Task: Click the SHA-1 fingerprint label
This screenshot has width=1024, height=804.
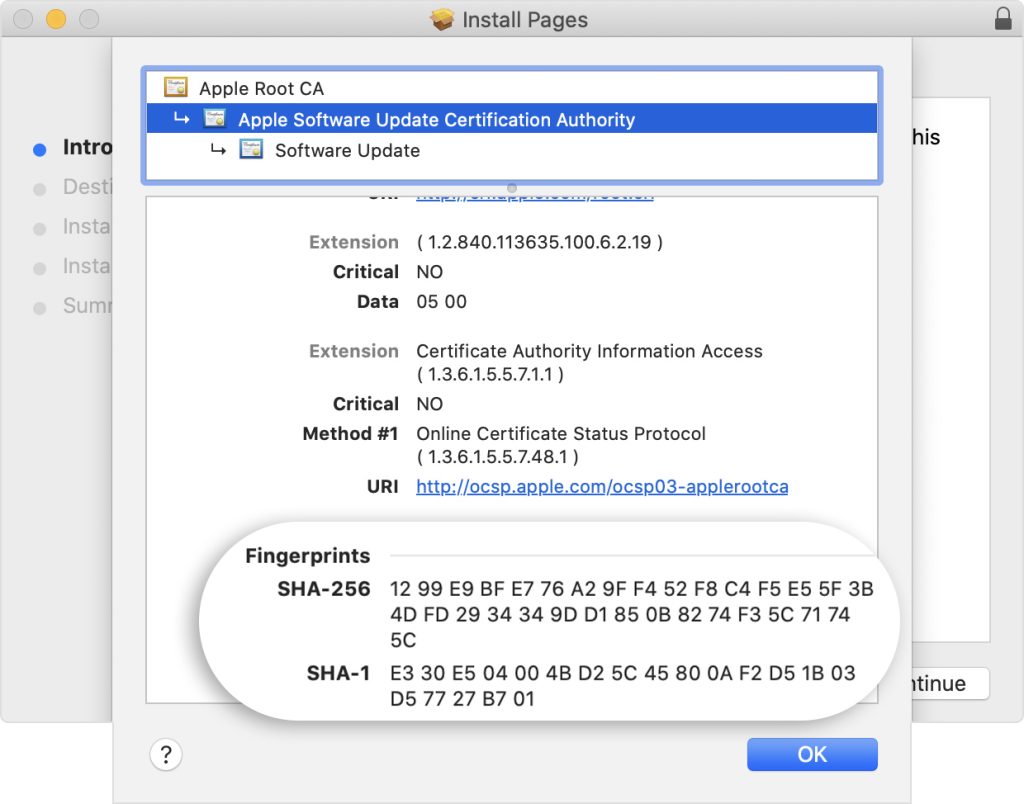Action: point(338,673)
